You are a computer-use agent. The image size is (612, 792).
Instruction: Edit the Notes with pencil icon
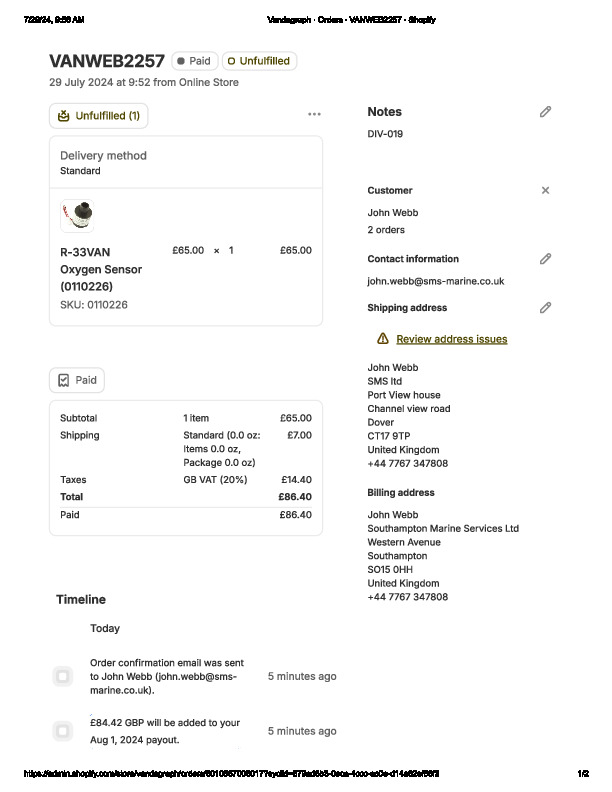pos(545,112)
